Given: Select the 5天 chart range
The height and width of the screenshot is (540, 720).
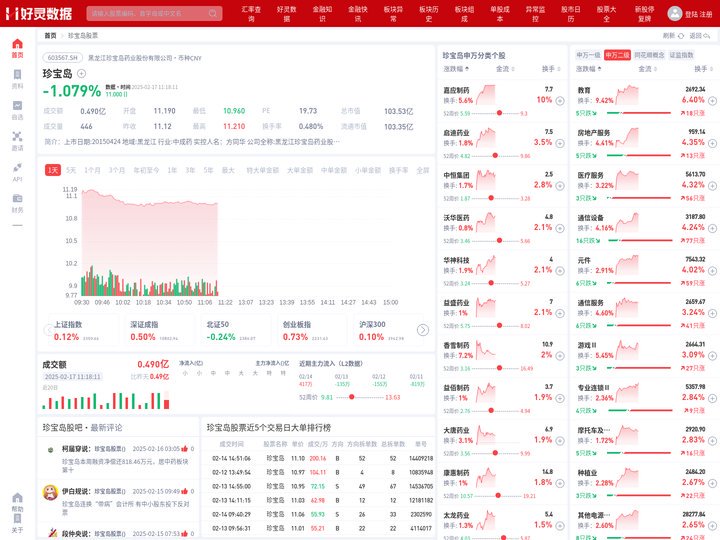Looking at the screenshot, I should click(x=71, y=170).
